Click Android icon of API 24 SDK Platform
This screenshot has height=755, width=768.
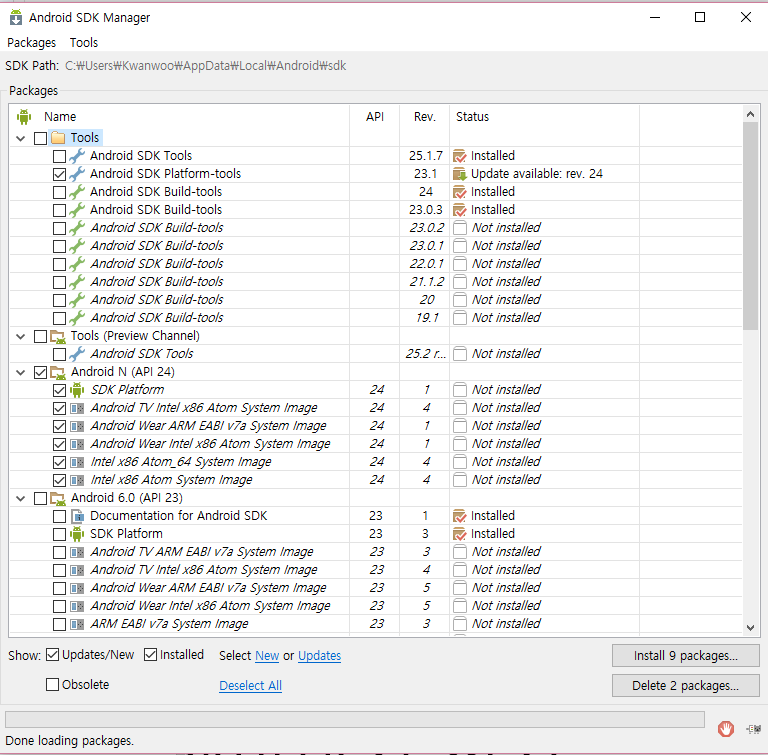pyautogui.click(x=77, y=390)
